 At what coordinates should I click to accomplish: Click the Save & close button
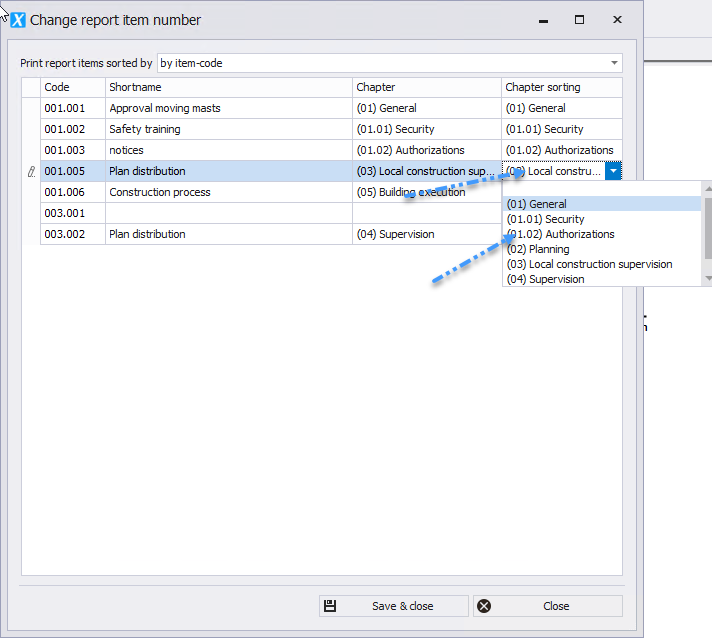(x=393, y=606)
